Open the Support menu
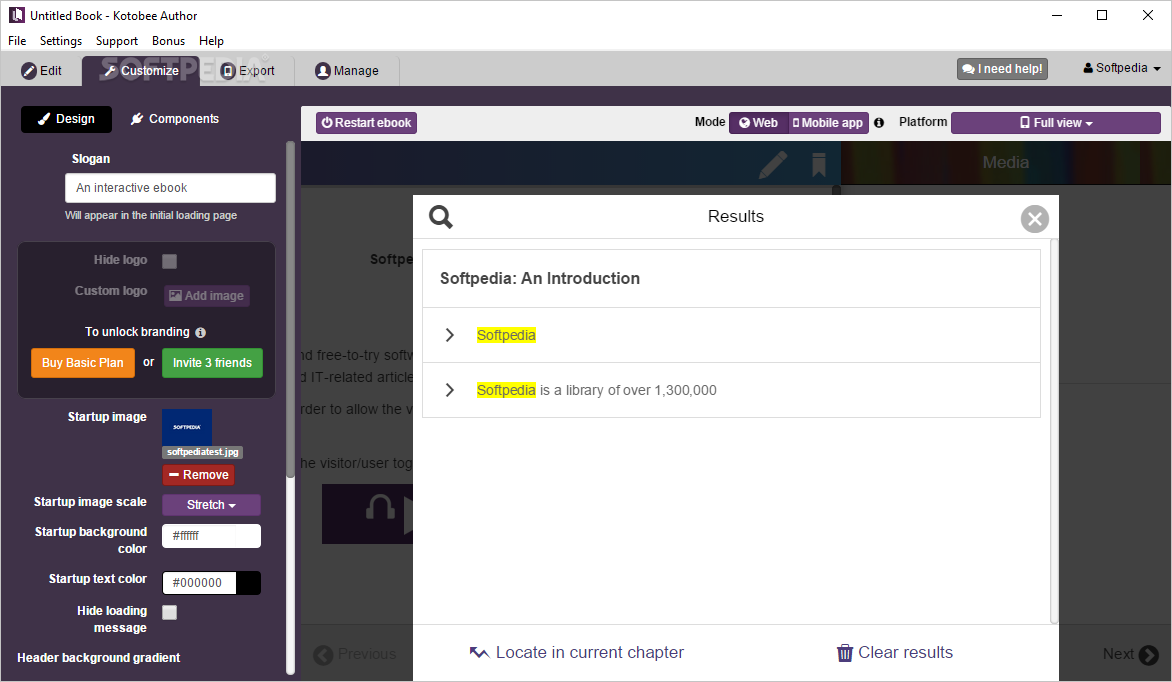Image resolution: width=1172 pixels, height=682 pixels. [117, 40]
